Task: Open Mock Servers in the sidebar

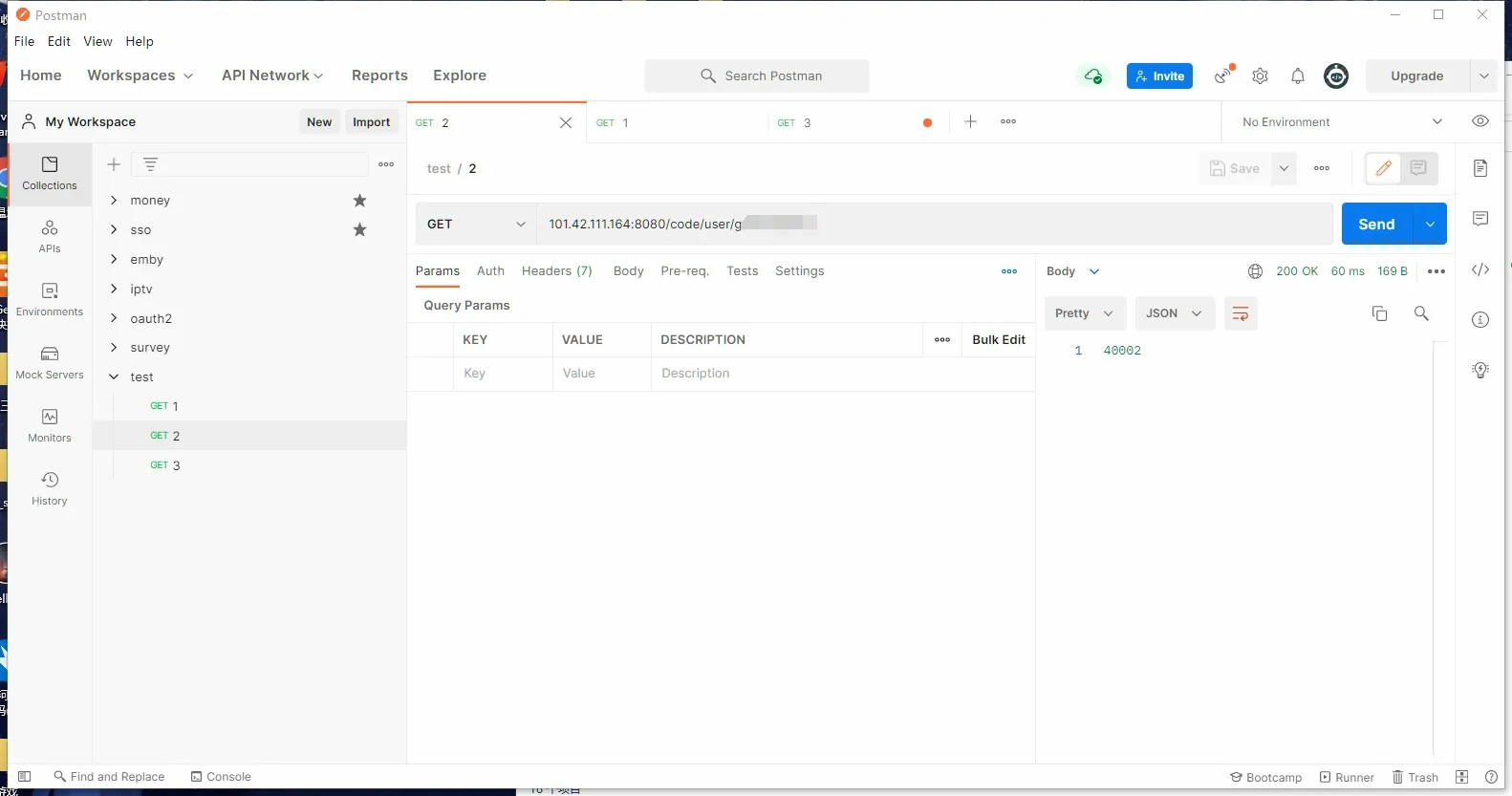Action: tap(50, 361)
